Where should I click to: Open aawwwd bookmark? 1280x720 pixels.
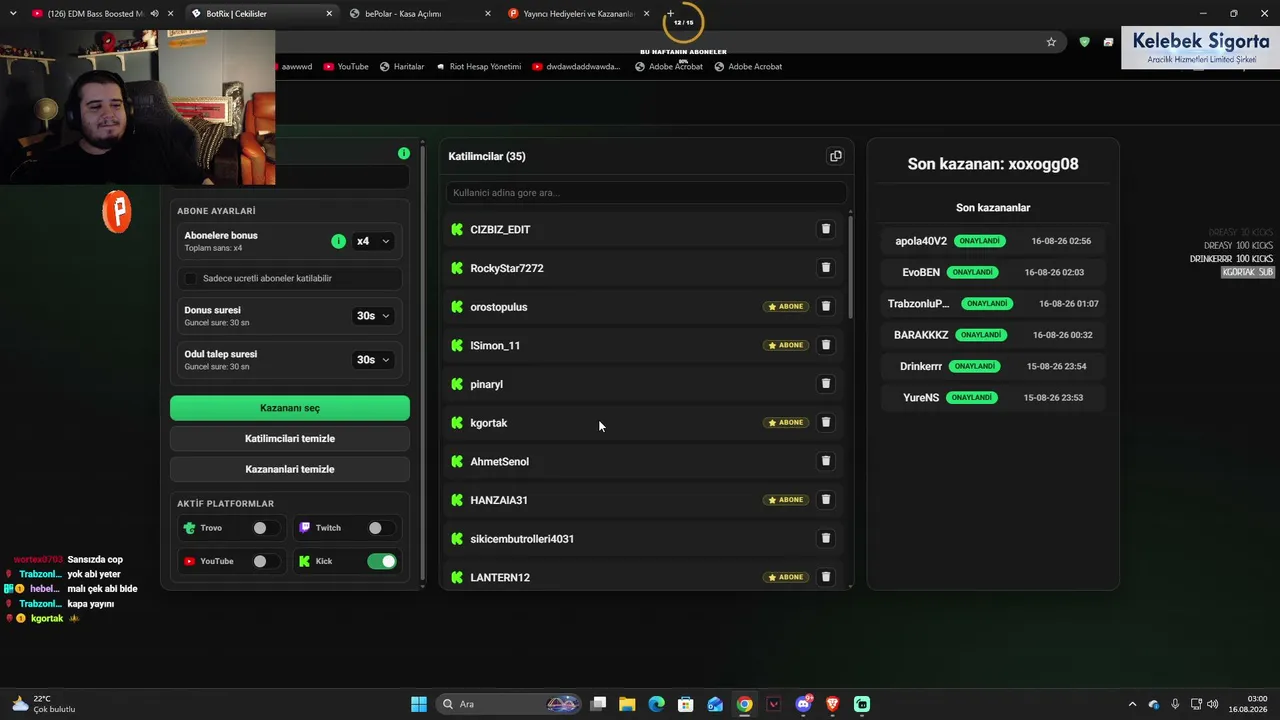click(295, 67)
